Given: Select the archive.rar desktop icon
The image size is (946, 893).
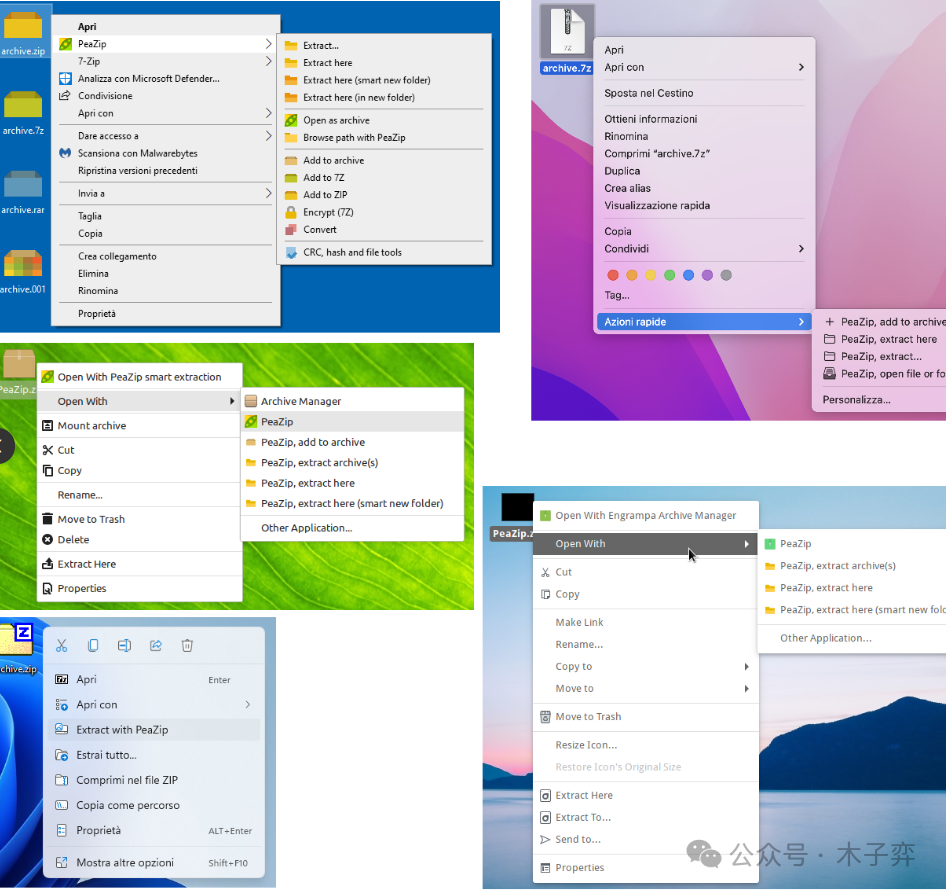Looking at the screenshot, I should point(23,188).
